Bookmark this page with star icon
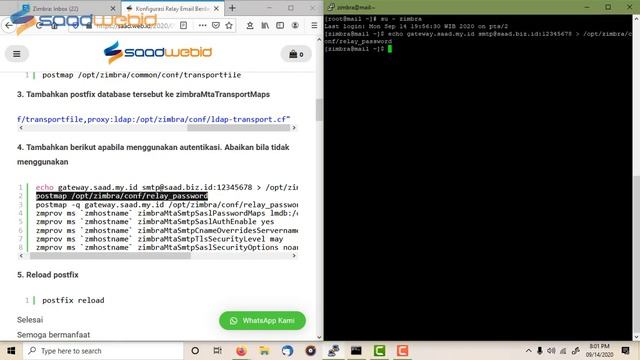Image resolution: width=640 pixels, height=360 pixels. 229,25
